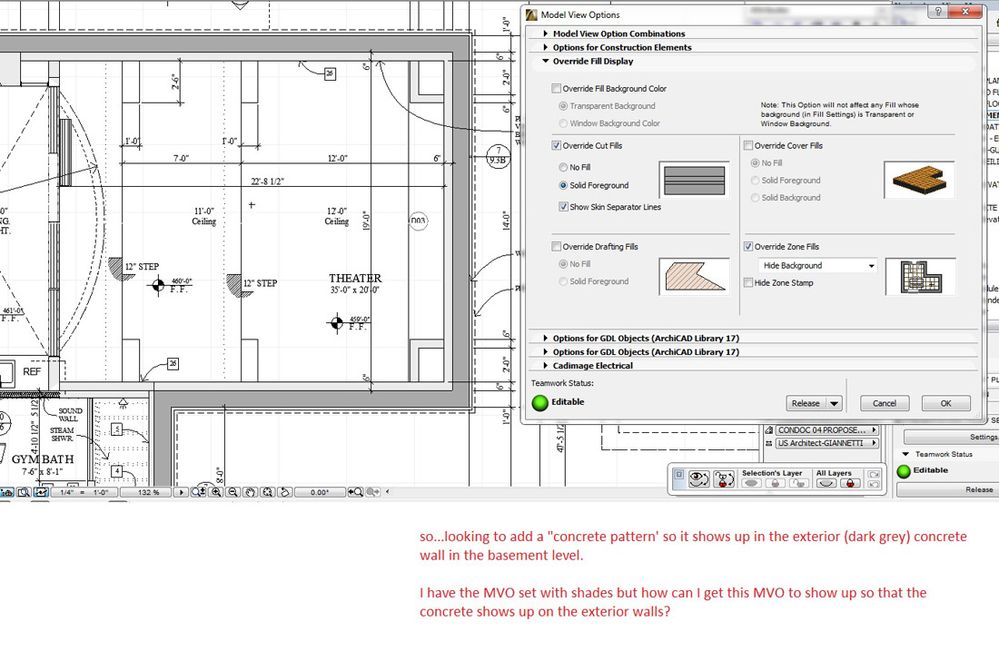This screenshot has height=650, width=999.
Task: Lock All Layers red padlock button
Action: pos(851,483)
